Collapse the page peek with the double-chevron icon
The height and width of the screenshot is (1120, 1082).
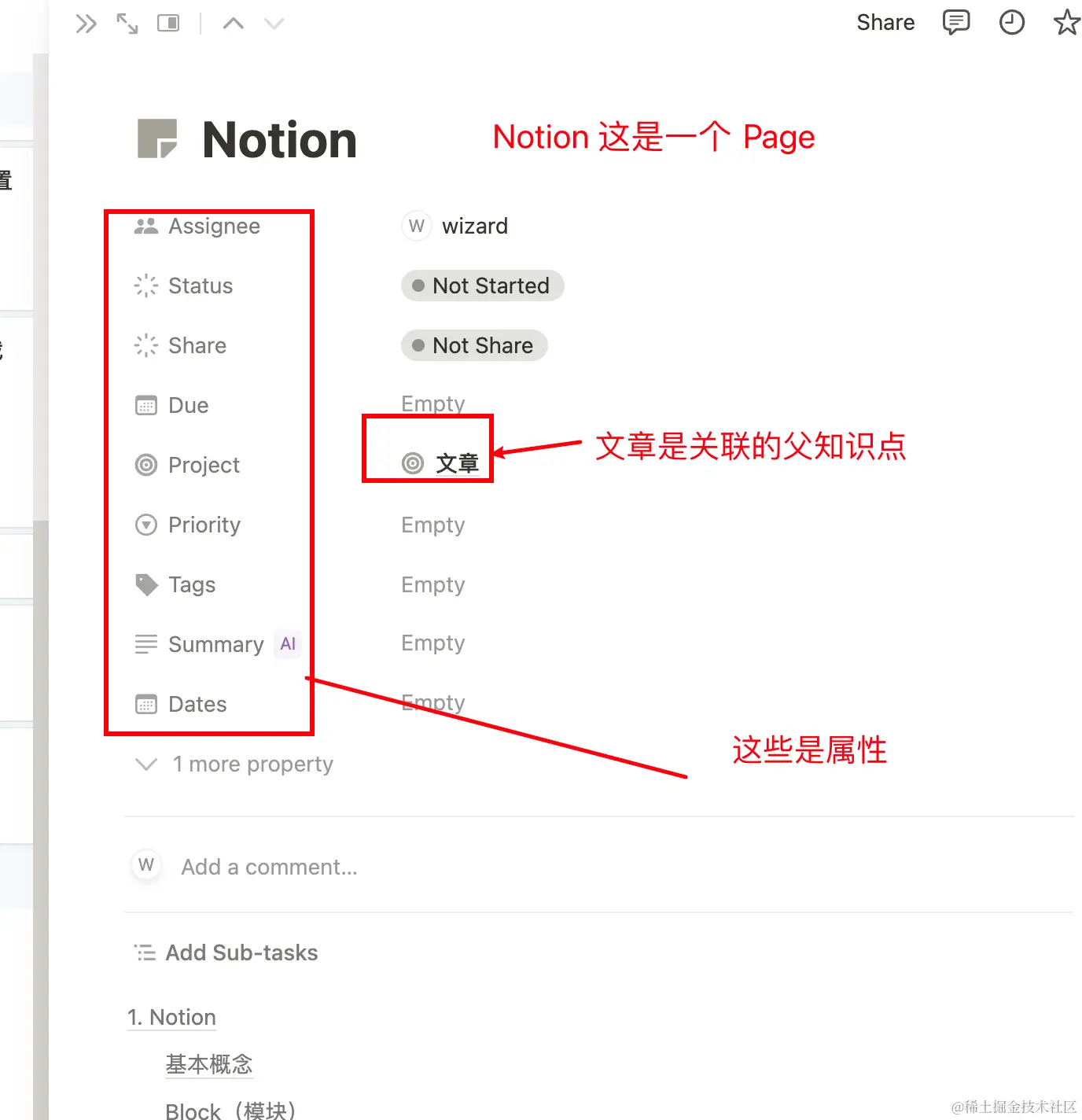pos(86,24)
